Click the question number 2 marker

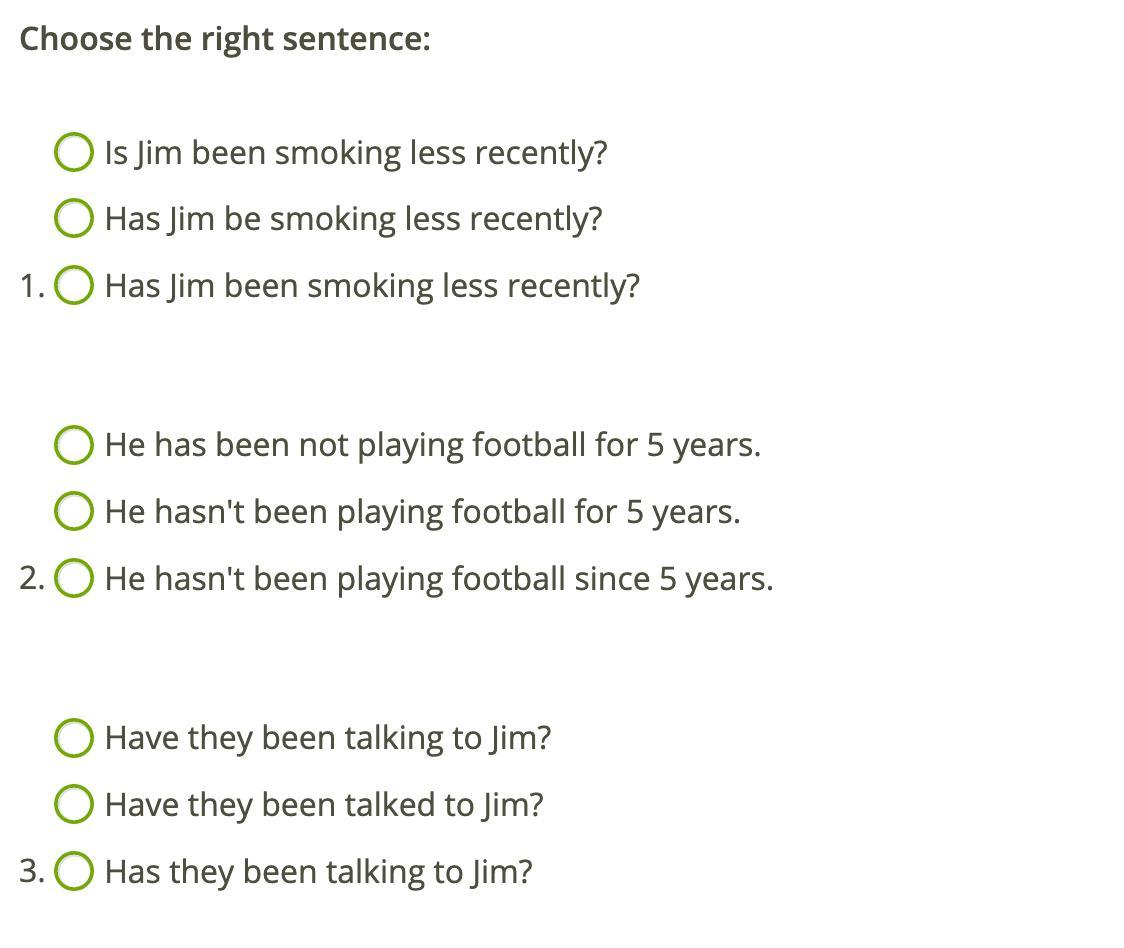pos(32,578)
